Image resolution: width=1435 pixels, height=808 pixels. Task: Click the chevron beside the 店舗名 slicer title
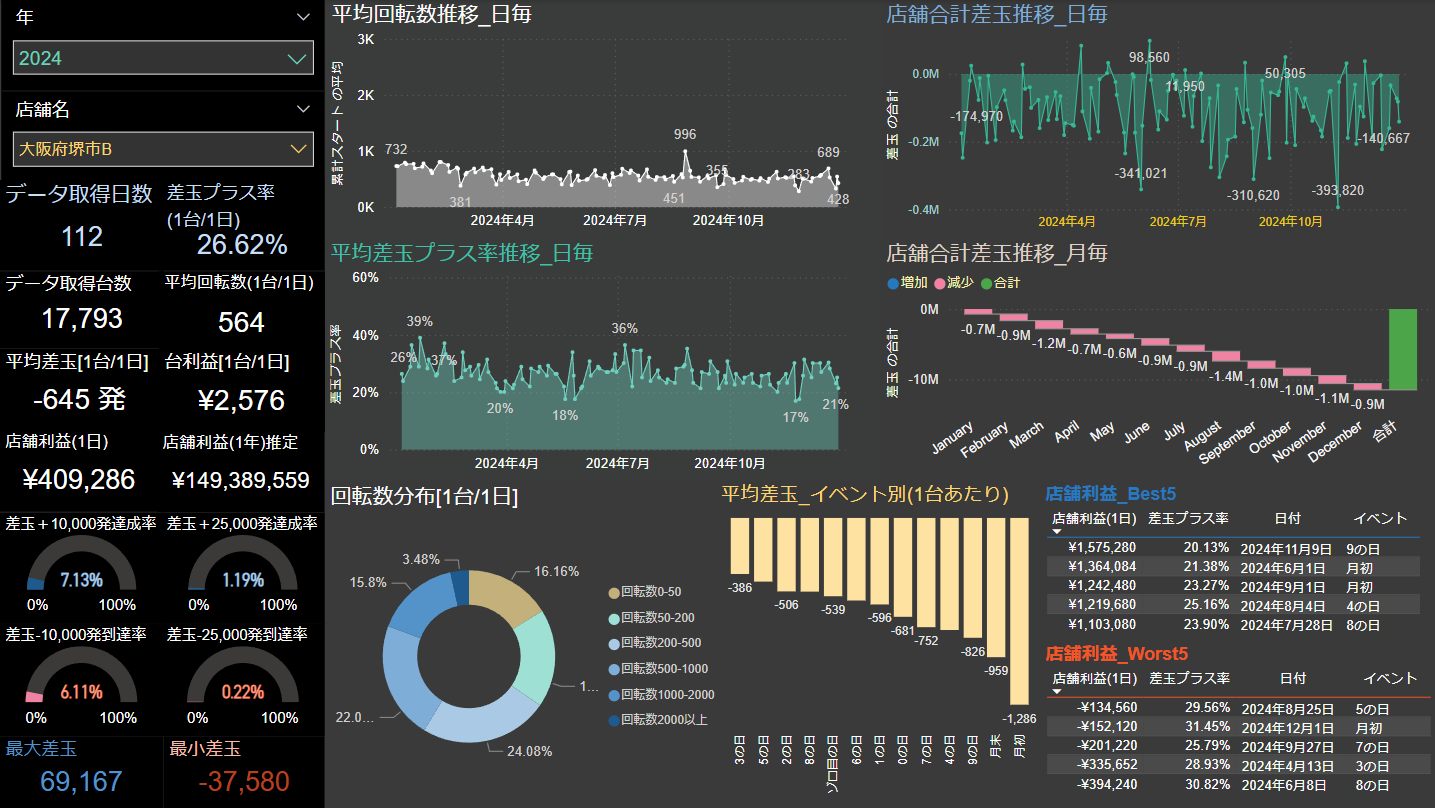[x=304, y=109]
